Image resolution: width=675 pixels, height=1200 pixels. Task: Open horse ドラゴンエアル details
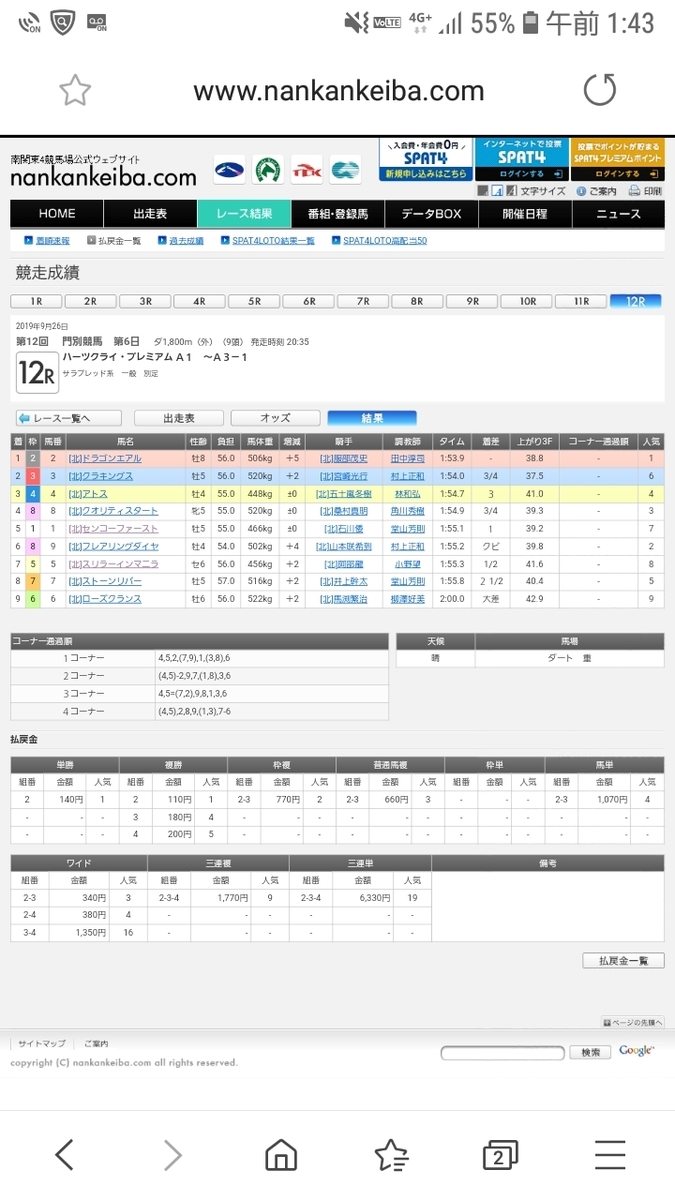(105, 458)
